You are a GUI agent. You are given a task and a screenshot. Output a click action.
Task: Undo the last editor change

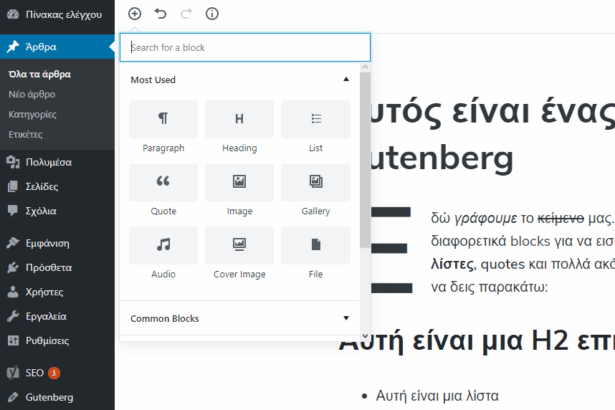coord(160,14)
